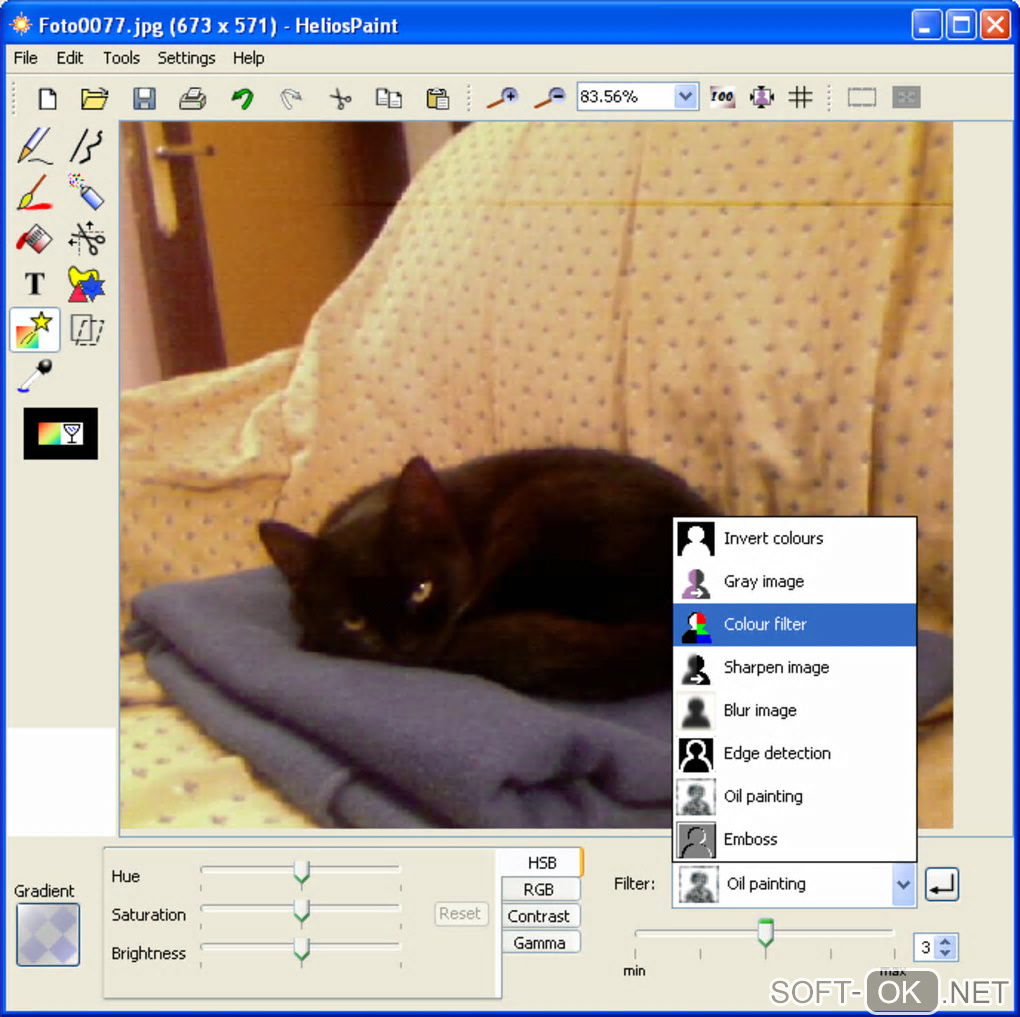Decrease filter value with spinner down arrow

945,953
